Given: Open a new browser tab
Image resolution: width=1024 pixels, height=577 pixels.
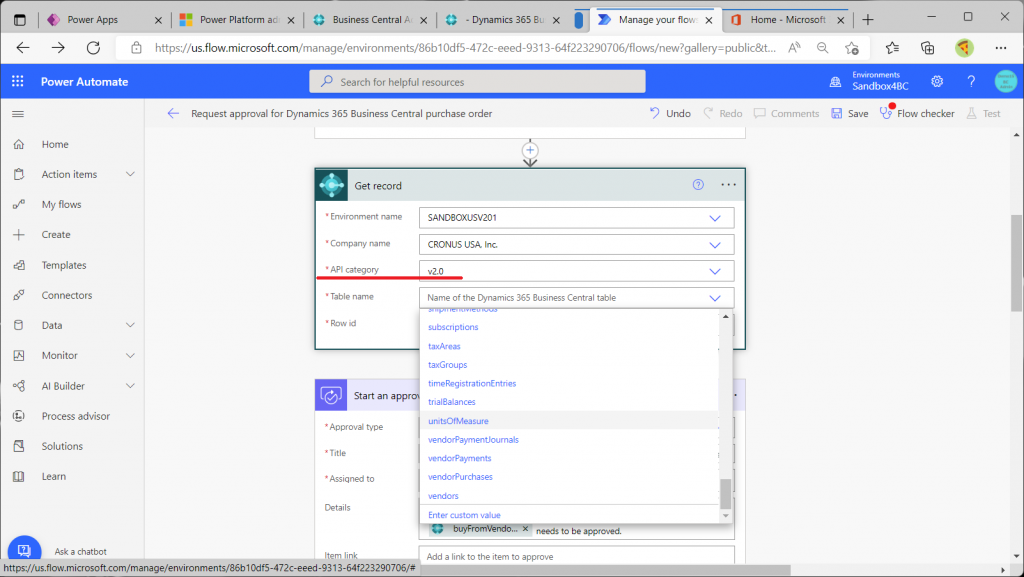Looking at the screenshot, I should coord(868,20).
